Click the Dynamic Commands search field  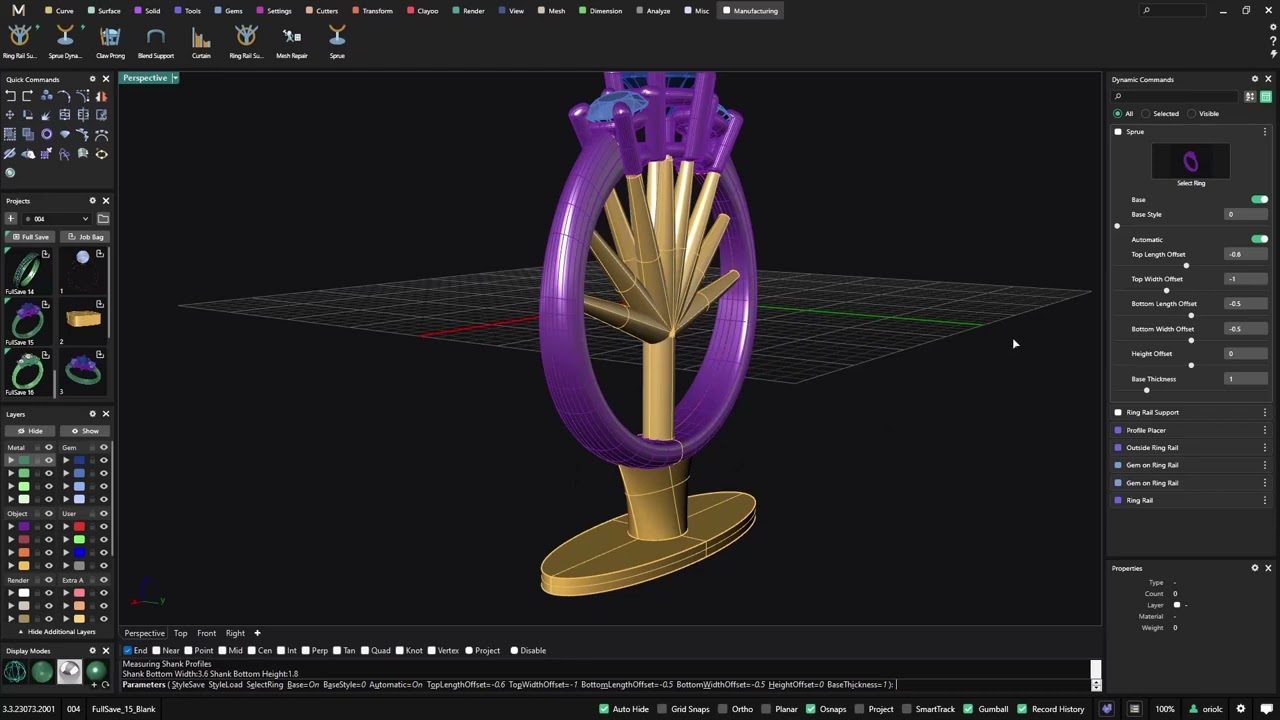click(1176, 96)
